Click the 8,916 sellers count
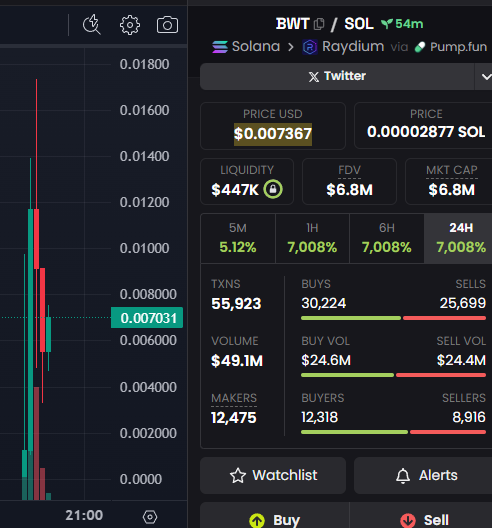The image size is (492, 528). point(469,417)
